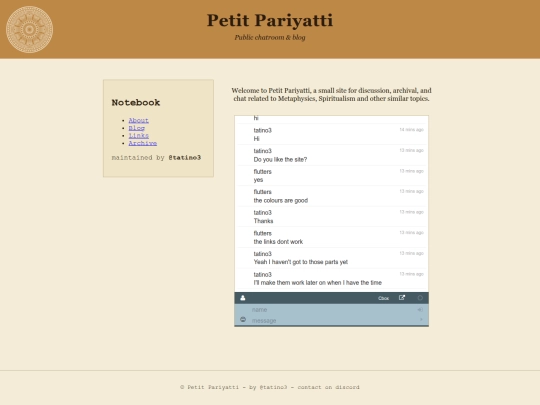The image size is (540, 405).
Task: Click the 'Thanks' message from tatino3
Action: pyautogui.click(x=263, y=221)
